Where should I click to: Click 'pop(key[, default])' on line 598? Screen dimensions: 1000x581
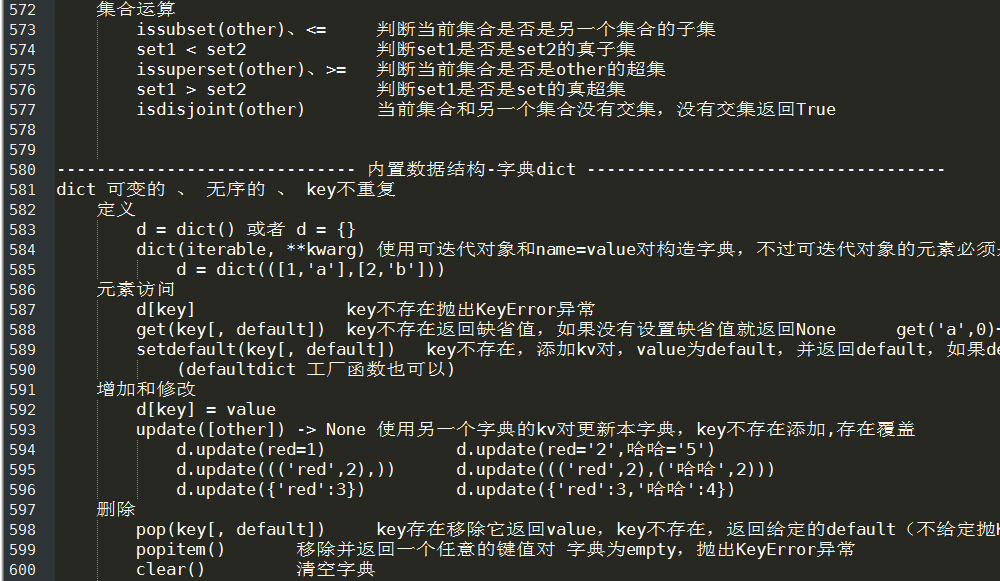231,530
